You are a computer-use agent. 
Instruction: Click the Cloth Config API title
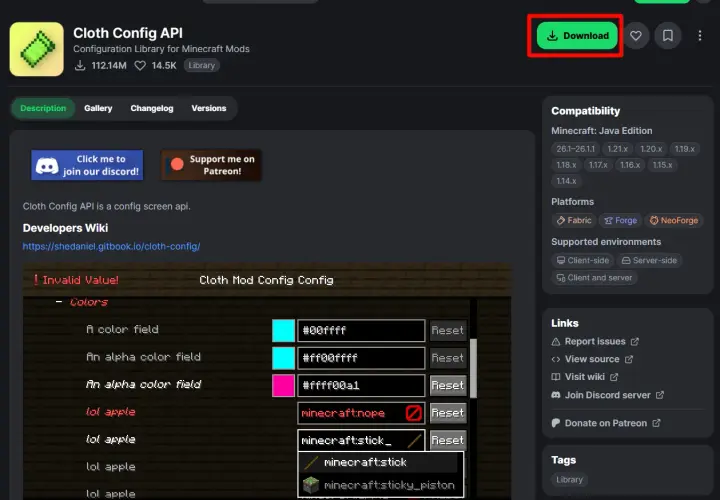[128, 33]
